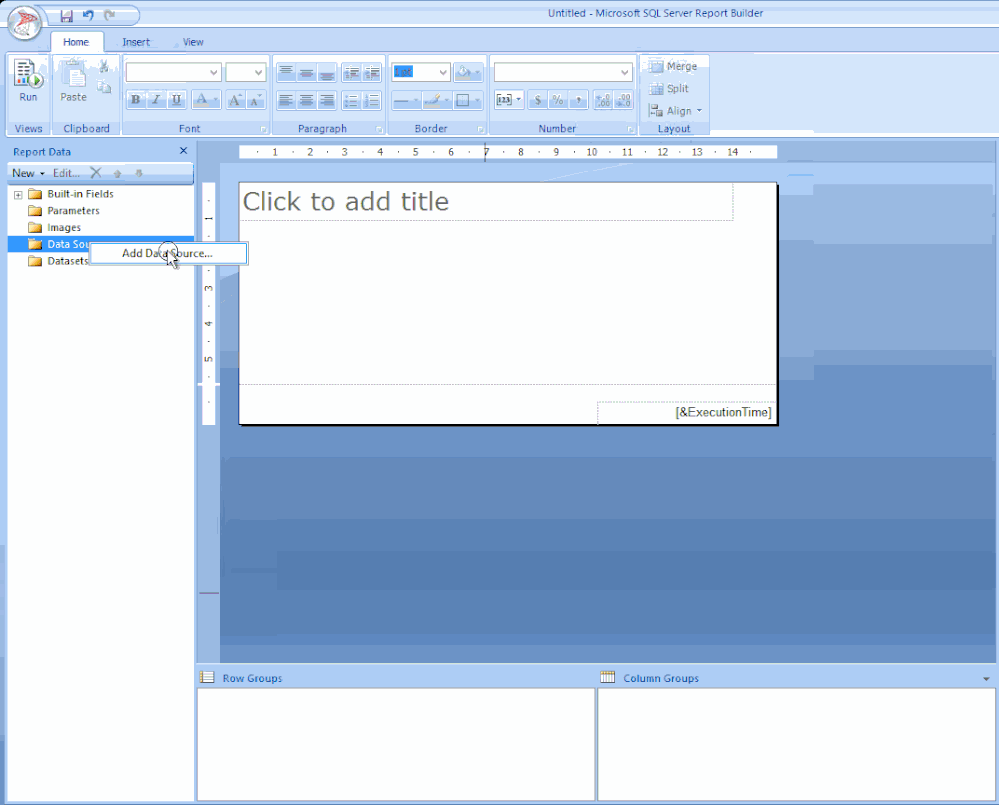Open placeholder styles 123 dropdown
Image resolution: width=999 pixels, height=805 pixels.
(509, 100)
